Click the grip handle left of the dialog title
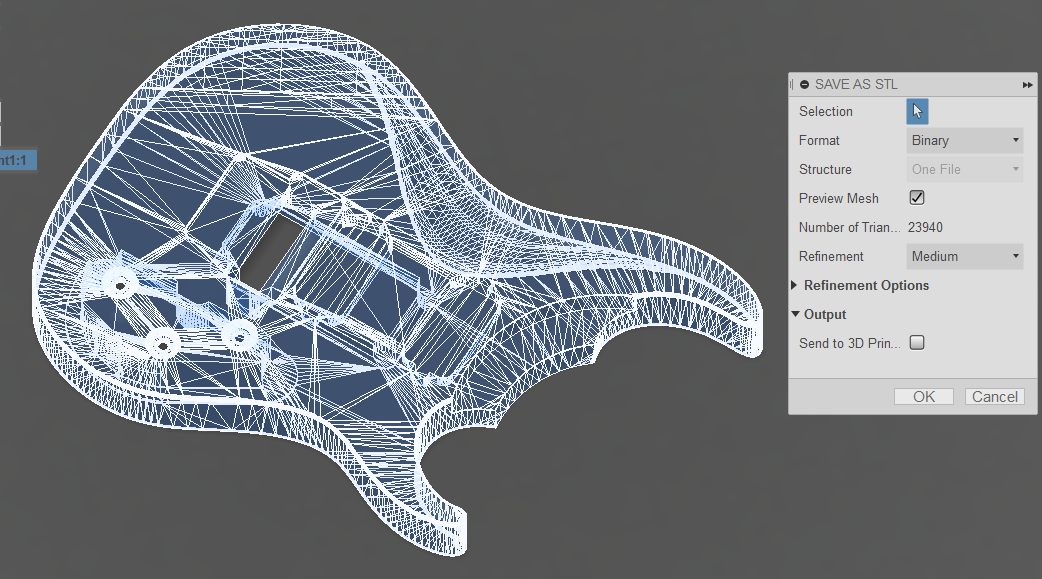 point(791,84)
